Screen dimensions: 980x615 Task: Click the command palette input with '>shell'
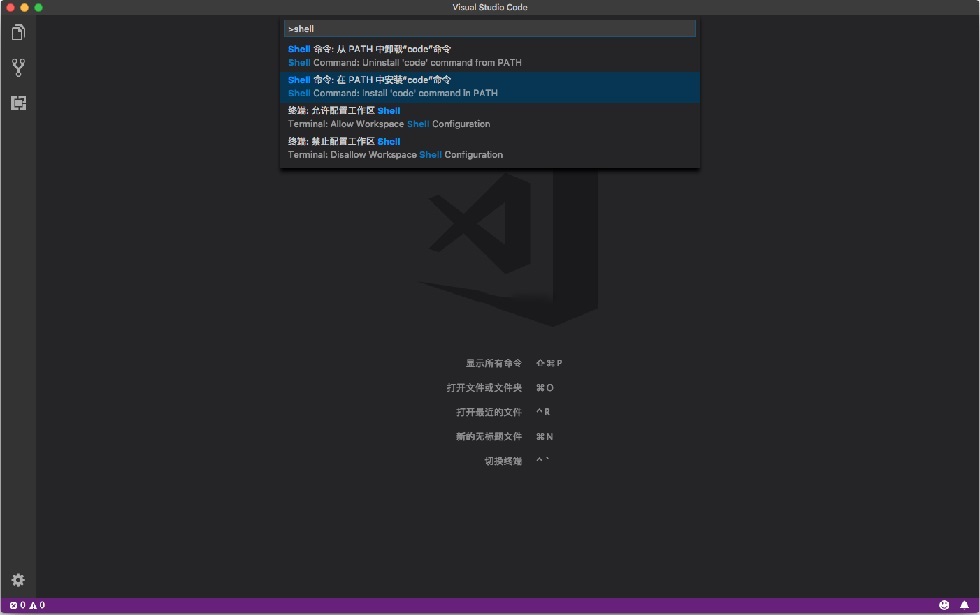[490, 28]
